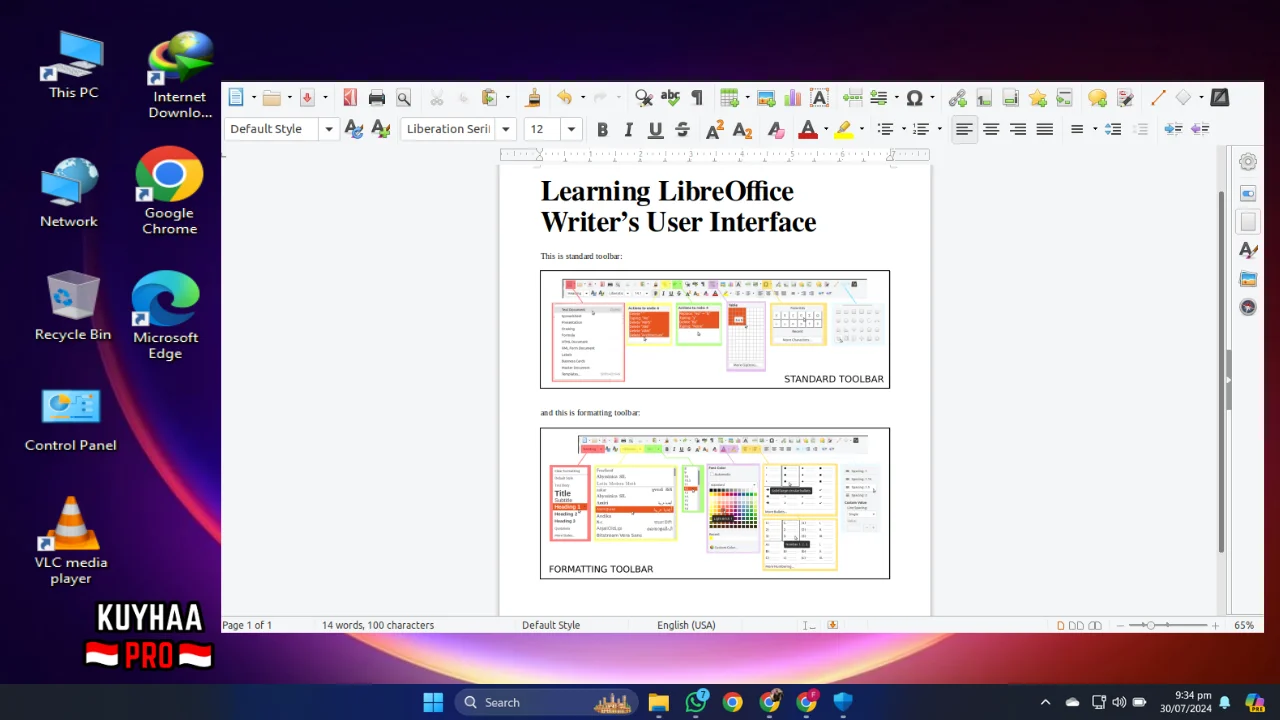Click the Paste clipboard icon
The width and height of the screenshot is (1280, 720).
tap(489, 97)
